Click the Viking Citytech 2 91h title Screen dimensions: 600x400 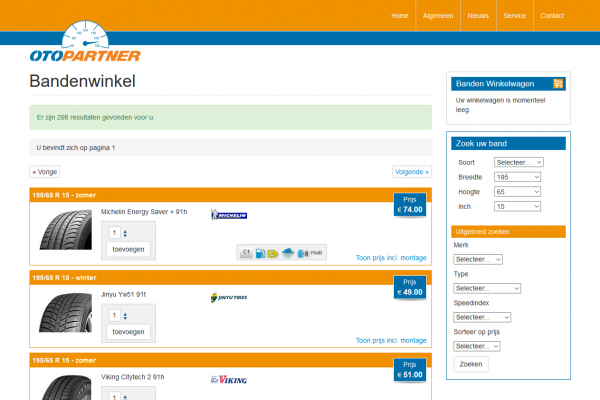pyautogui.click(x=132, y=377)
